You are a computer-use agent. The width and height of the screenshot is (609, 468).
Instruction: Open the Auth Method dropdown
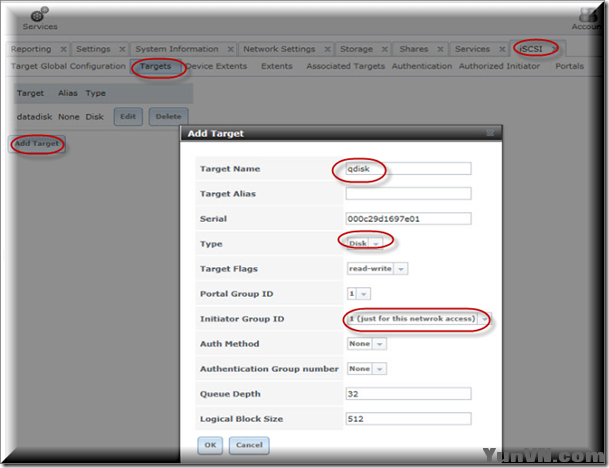367,344
